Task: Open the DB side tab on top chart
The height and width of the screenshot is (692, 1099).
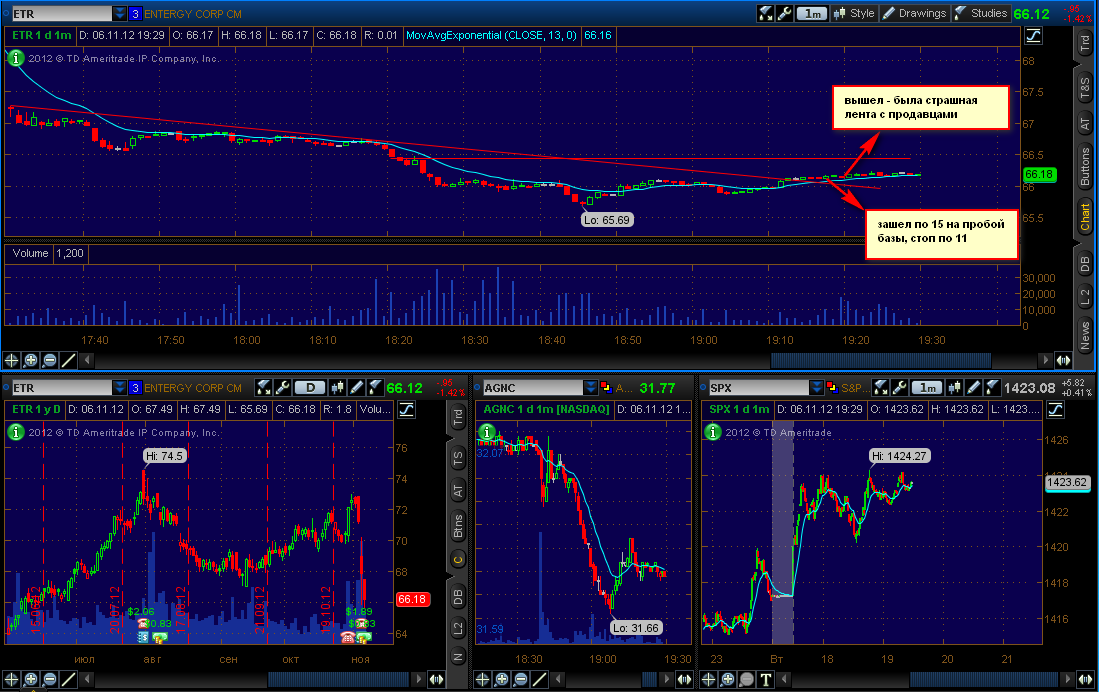Action: 1084,264
